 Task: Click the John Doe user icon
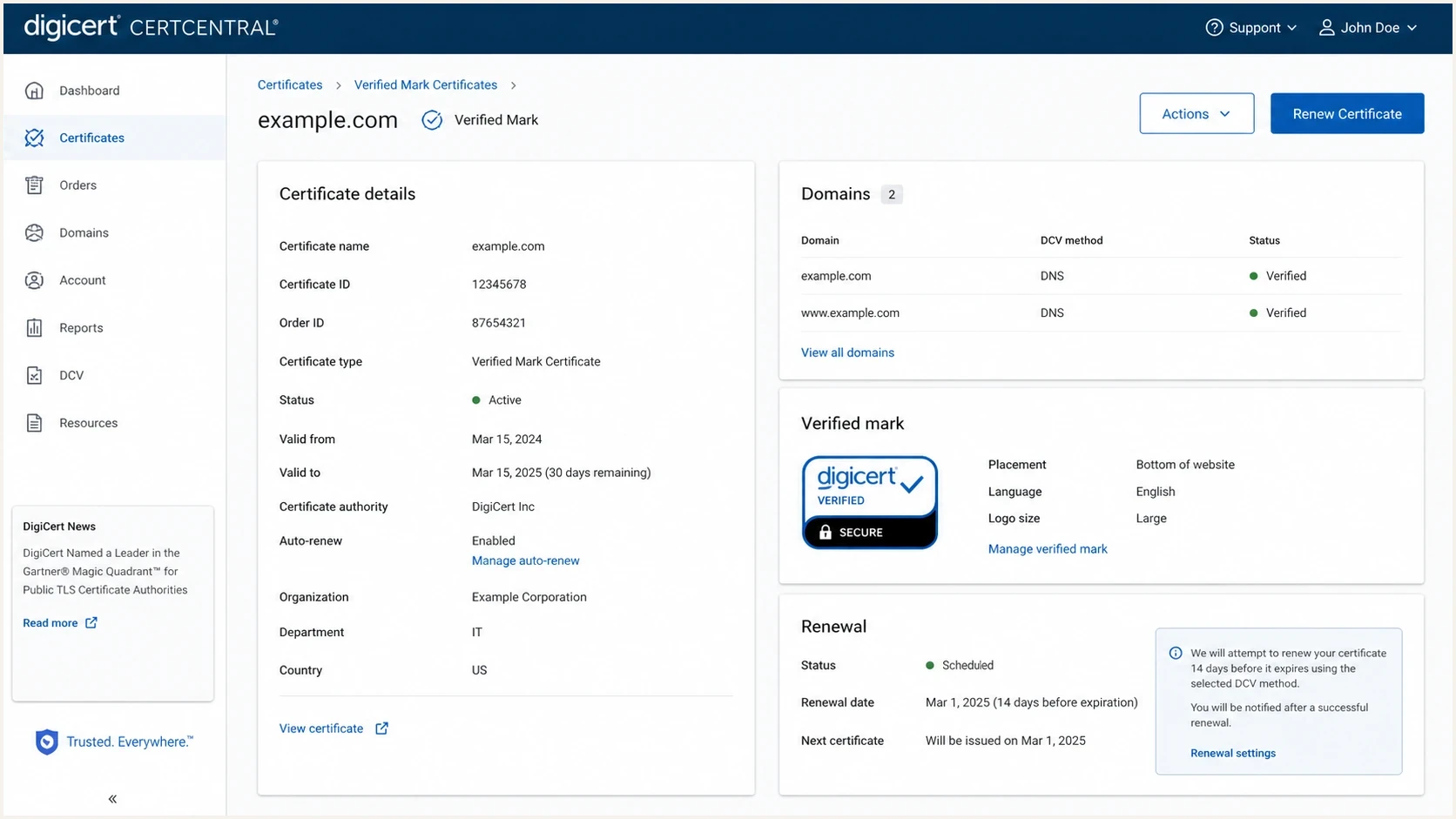[1326, 28]
